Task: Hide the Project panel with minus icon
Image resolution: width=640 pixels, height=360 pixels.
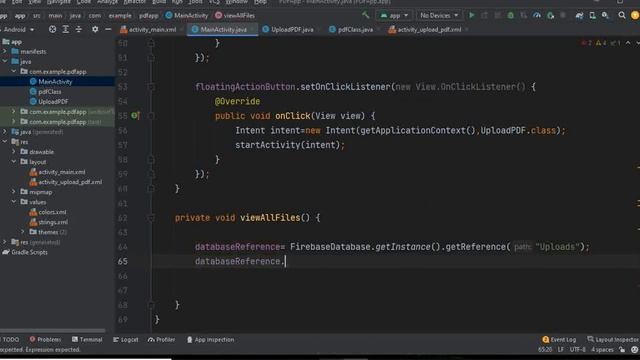Action: pos(108,29)
